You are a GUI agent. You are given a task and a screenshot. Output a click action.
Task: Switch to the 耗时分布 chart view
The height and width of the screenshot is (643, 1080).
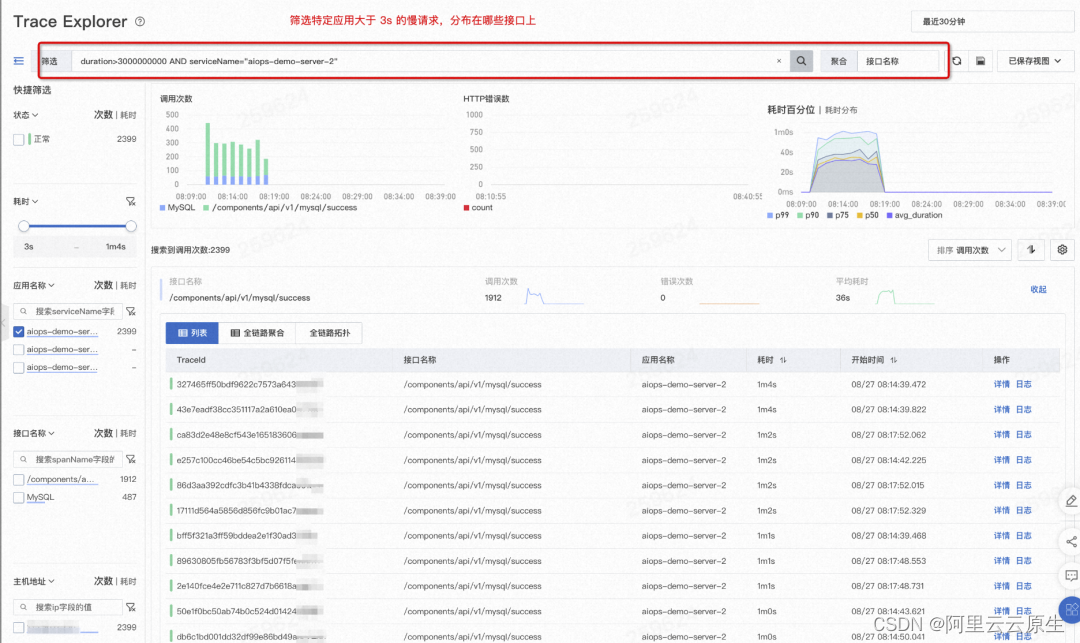(841, 110)
